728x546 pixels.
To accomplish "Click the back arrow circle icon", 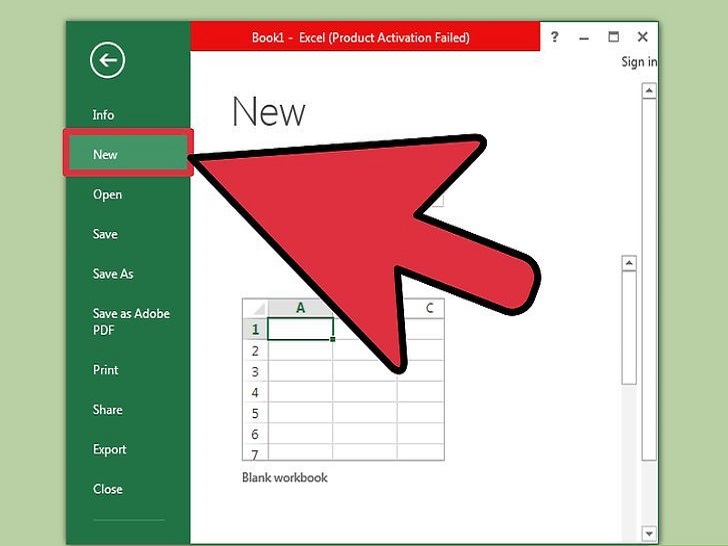I will pos(107,61).
